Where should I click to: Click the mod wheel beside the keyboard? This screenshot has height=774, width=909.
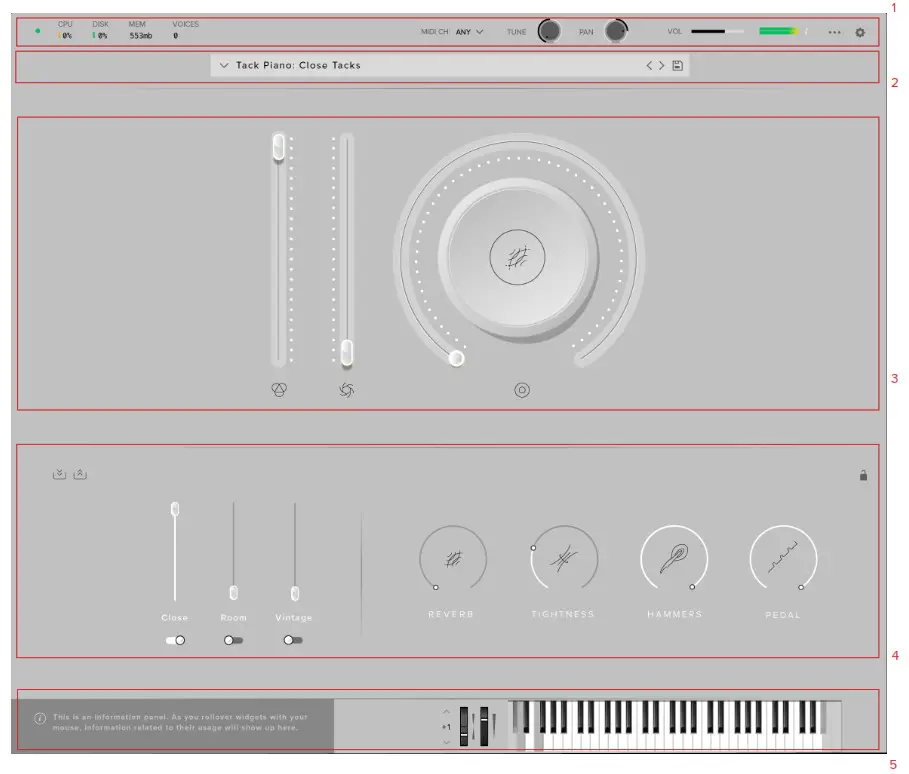[484, 726]
